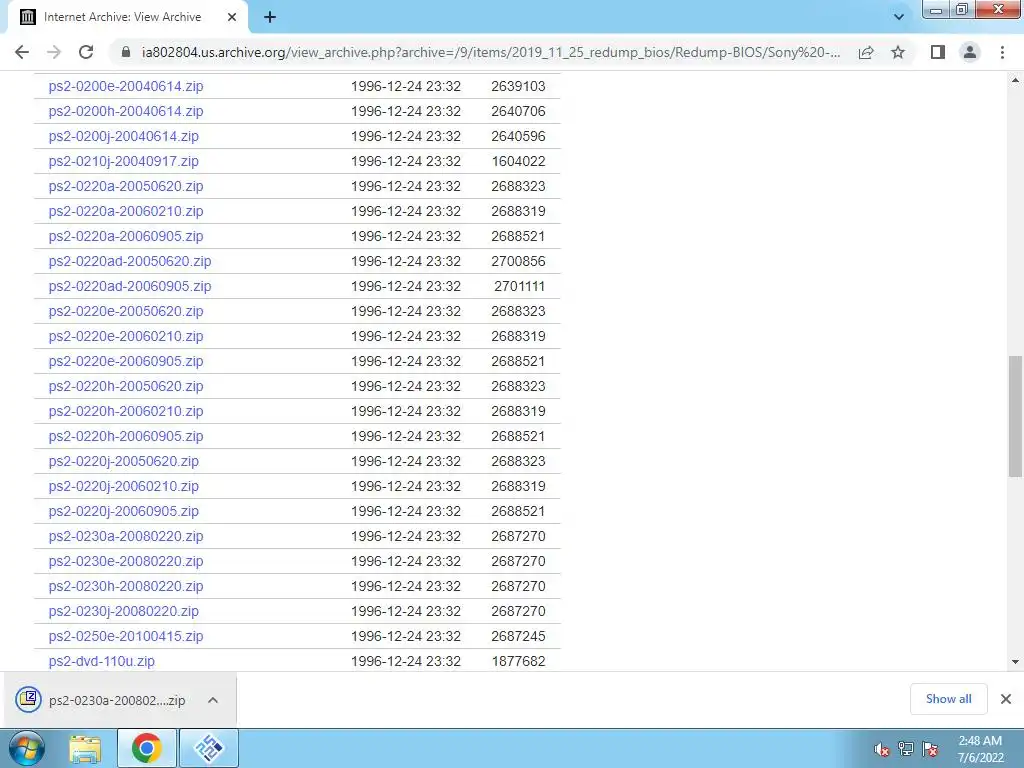Open ps2-0200j-20040614.zip link

pos(123,136)
